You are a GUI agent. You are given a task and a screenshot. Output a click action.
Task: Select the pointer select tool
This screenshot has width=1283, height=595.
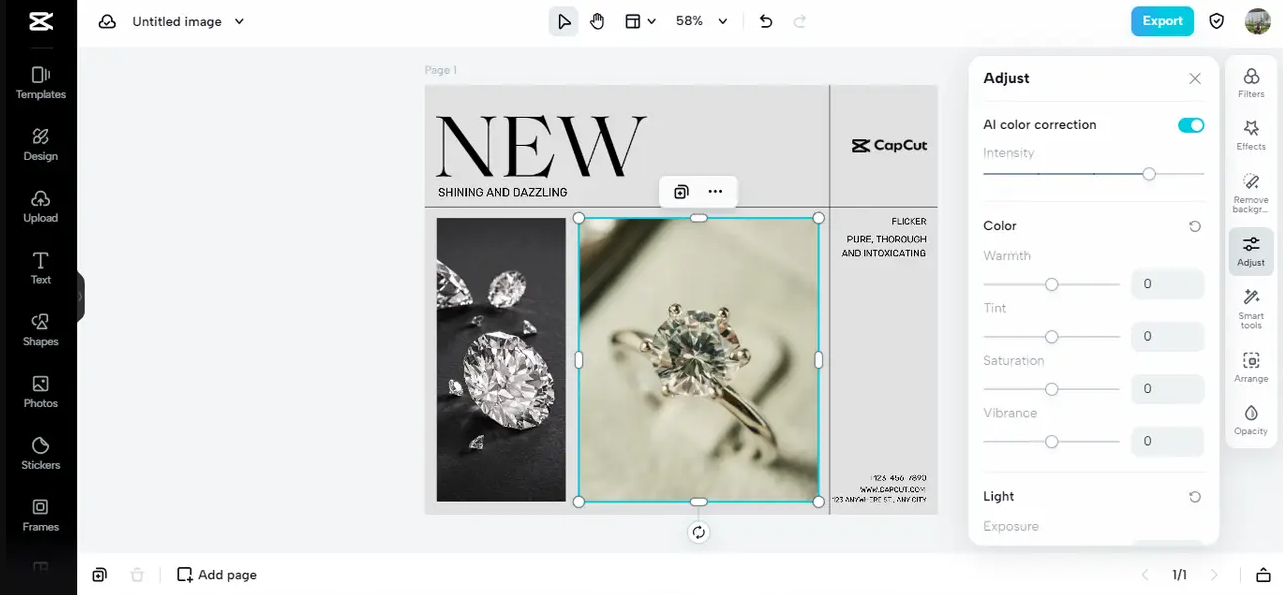tap(564, 21)
